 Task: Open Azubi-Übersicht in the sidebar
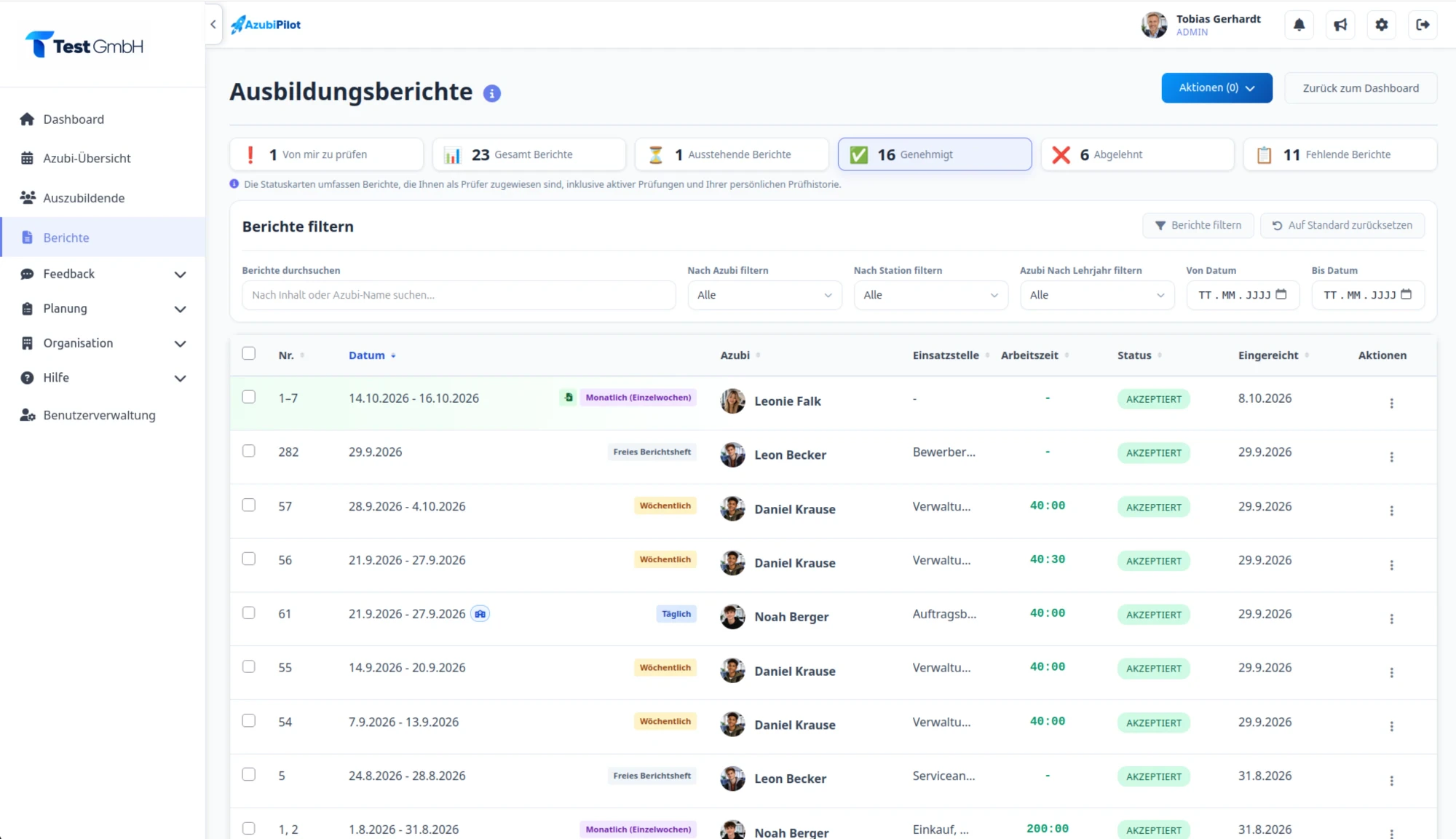[x=103, y=158]
